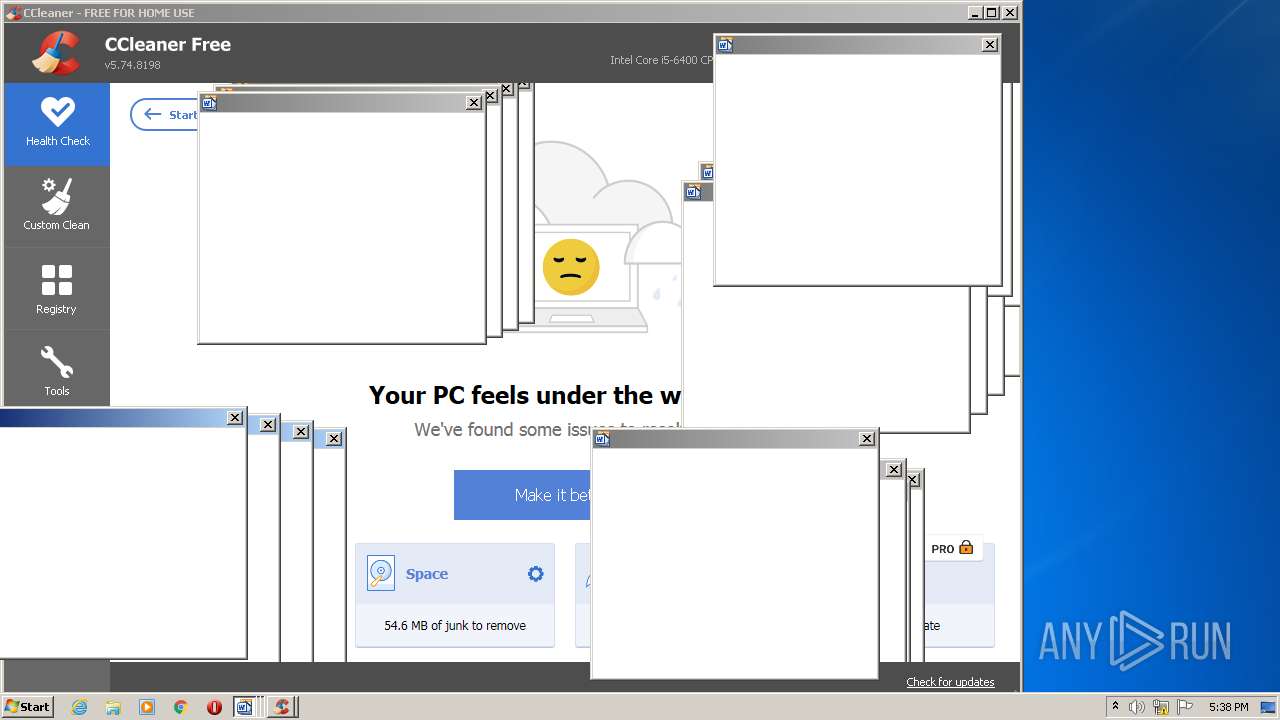Launch Google Chrome from the taskbar
Screen dimensions: 1280x720
point(181,707)
